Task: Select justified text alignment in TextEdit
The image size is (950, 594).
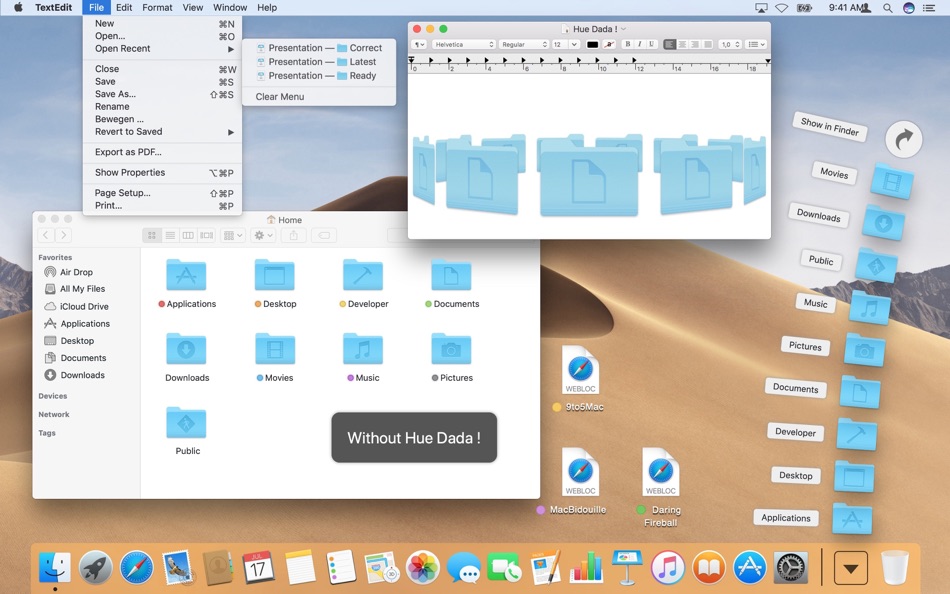Action: [706, 44]
